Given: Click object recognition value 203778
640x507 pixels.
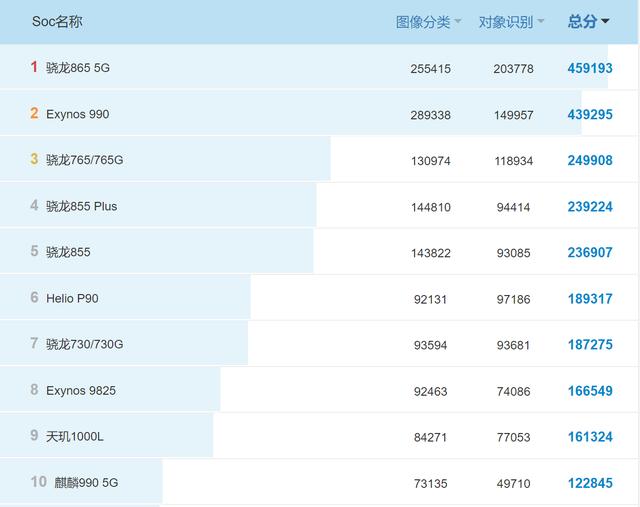Looking at the screenshot, I should coord(513,69).
